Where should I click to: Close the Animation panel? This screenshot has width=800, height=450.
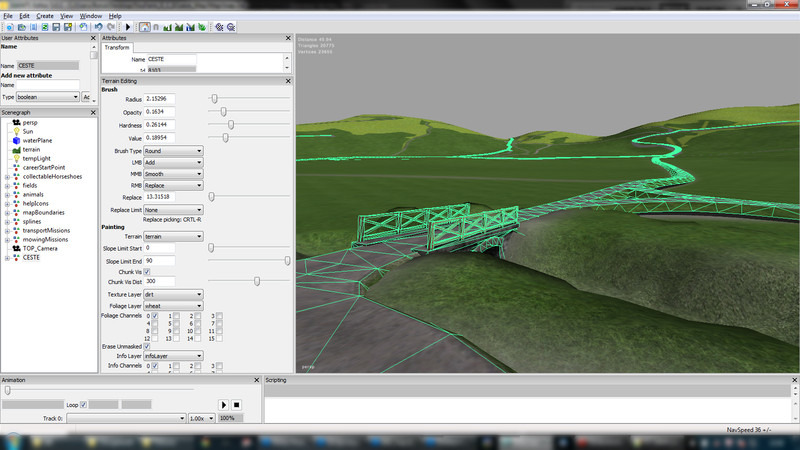[257, 380]
